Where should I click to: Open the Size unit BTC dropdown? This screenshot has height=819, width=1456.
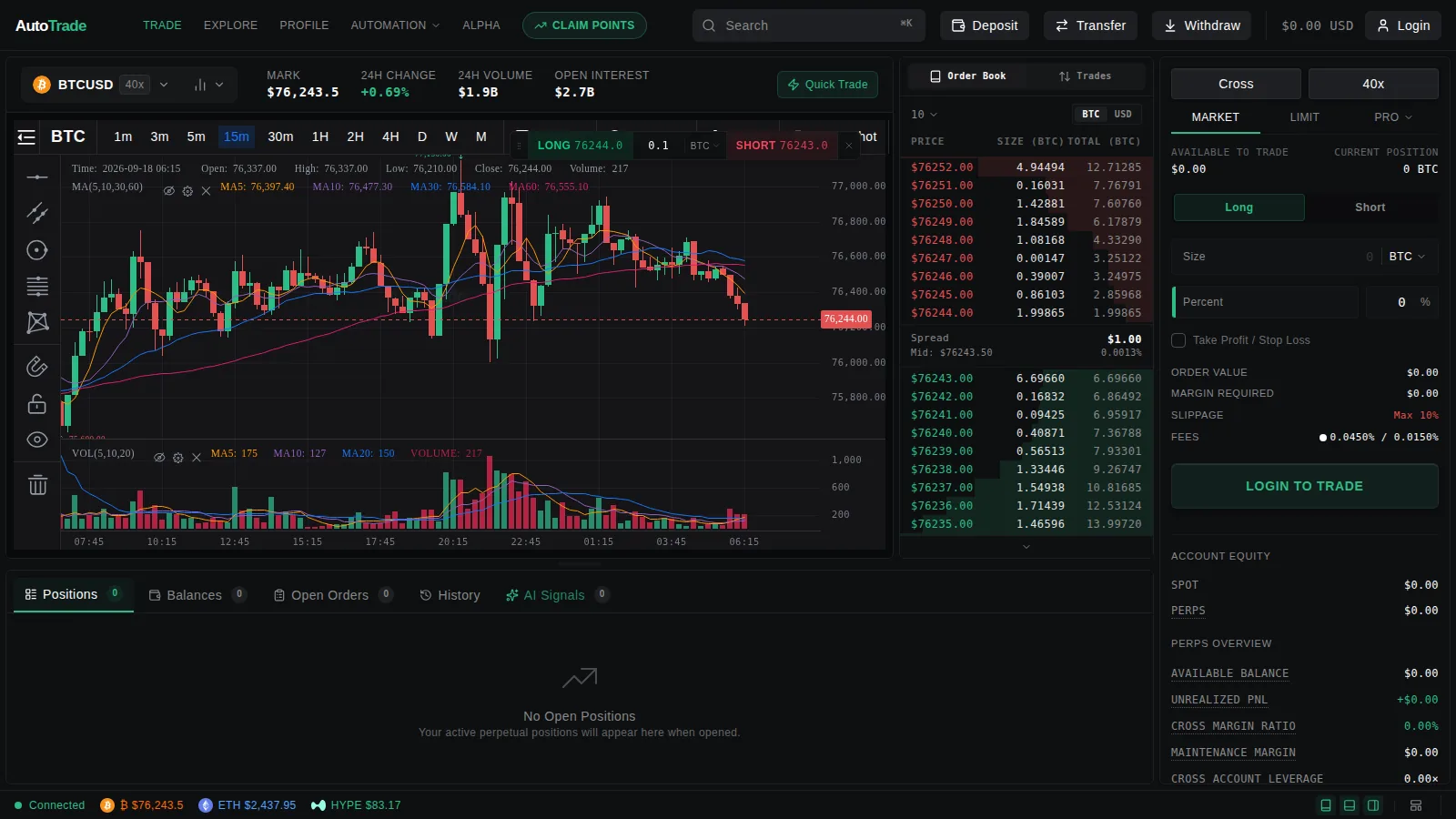click(1407, 257)
